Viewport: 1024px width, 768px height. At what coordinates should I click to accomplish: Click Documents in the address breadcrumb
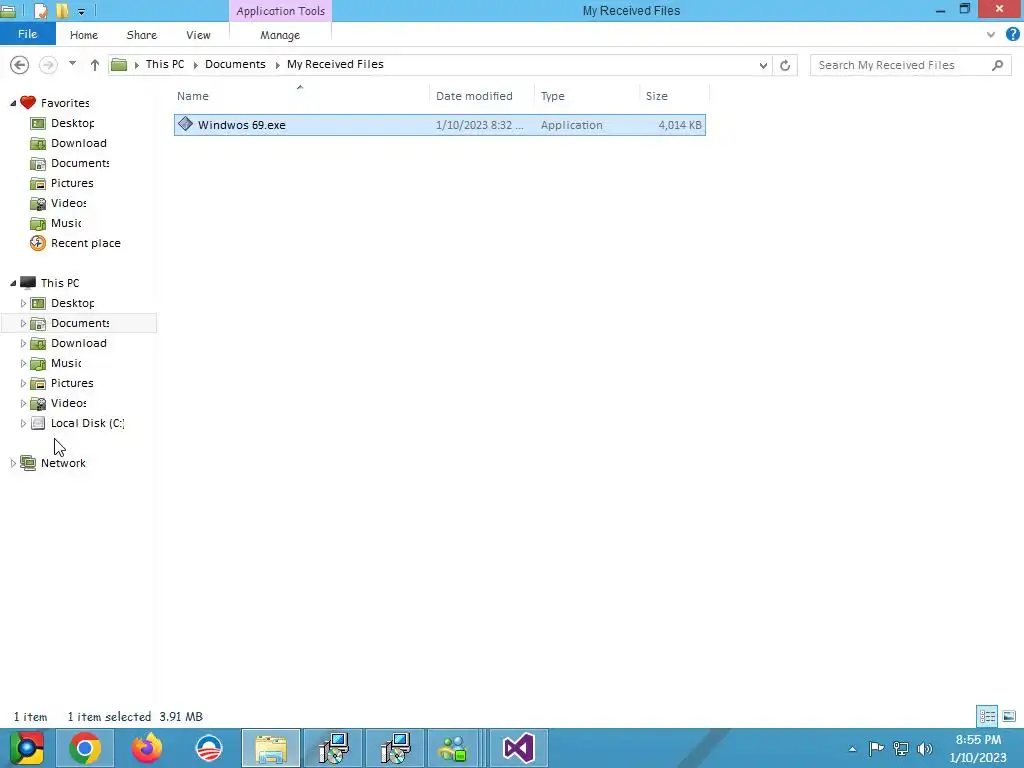tap(235, 64)
